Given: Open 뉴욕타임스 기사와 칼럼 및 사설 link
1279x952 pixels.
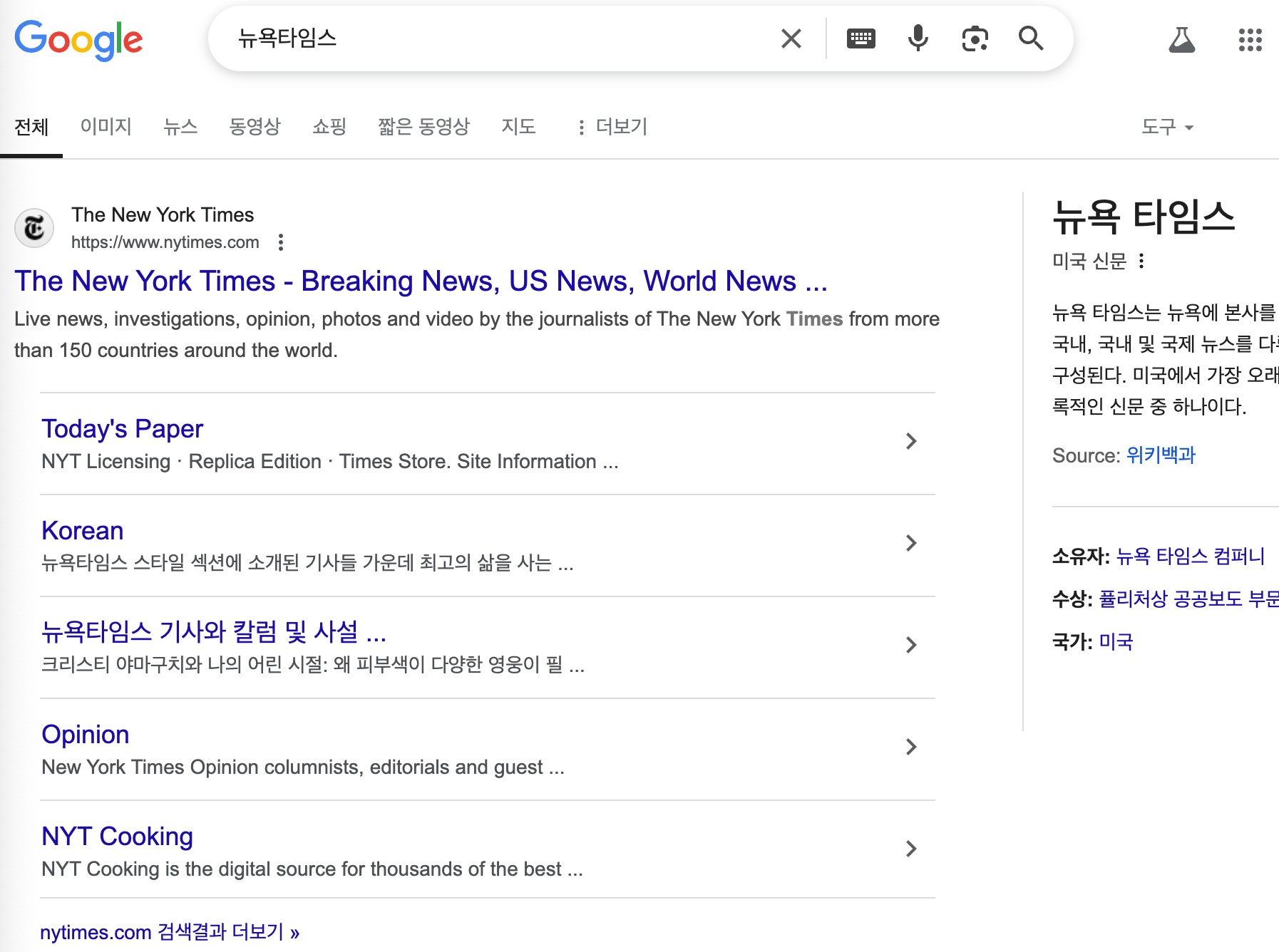Looking at the screenshot, I should [x=214, y=632].
